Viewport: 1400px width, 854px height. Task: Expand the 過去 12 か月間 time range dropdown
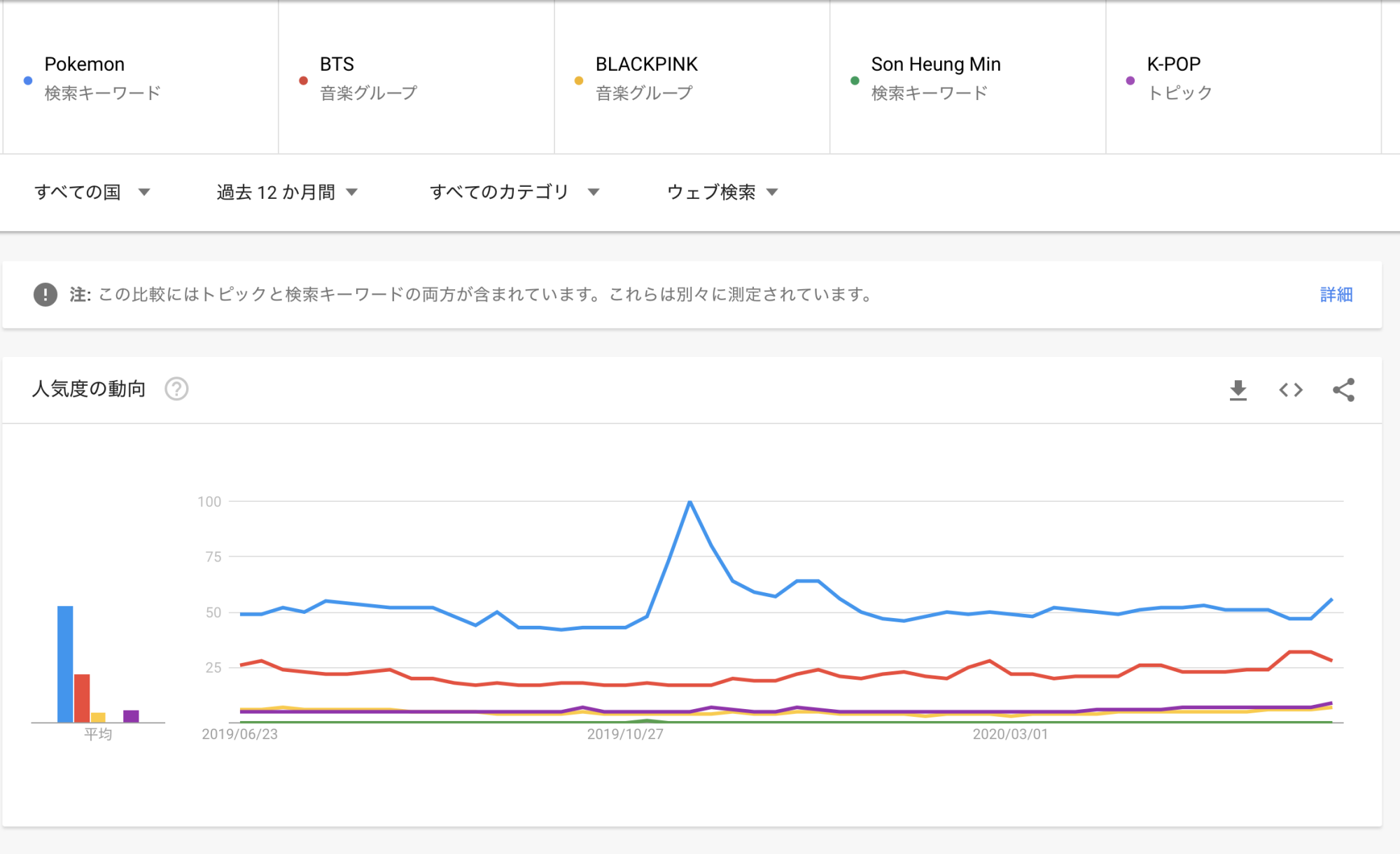point(287,192)
